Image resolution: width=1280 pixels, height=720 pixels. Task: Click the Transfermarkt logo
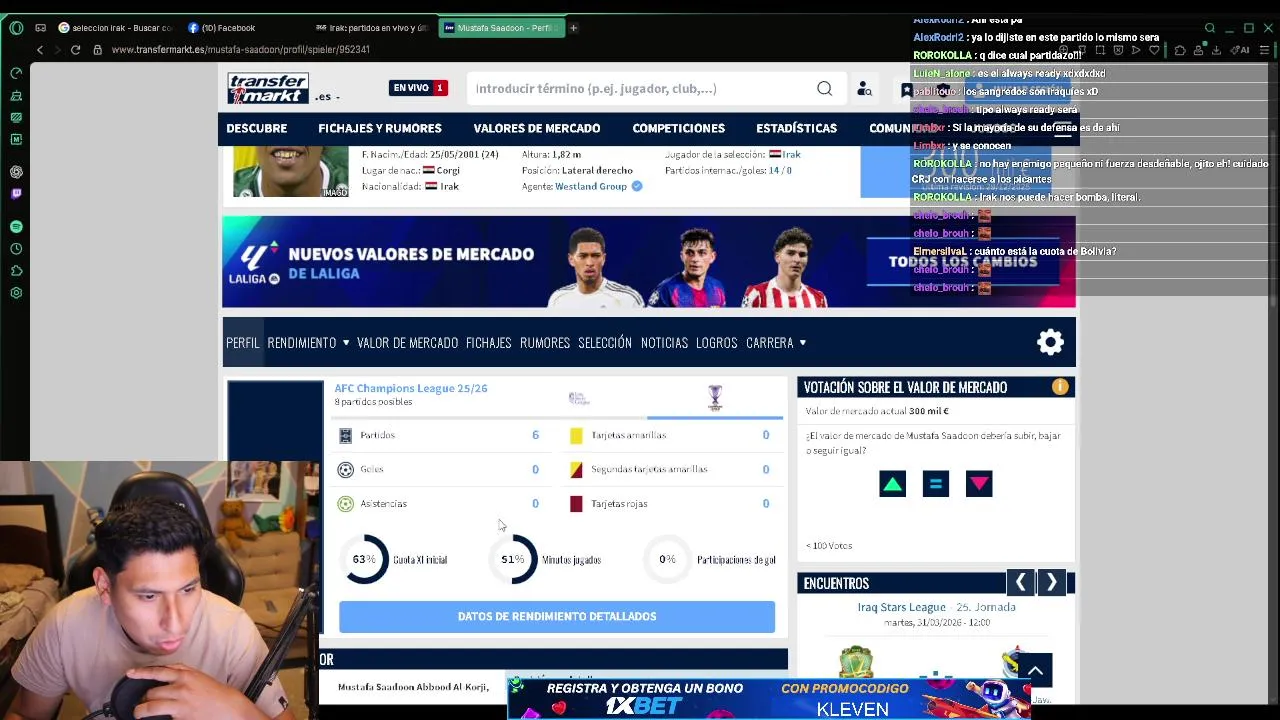[x=268, y=88]
